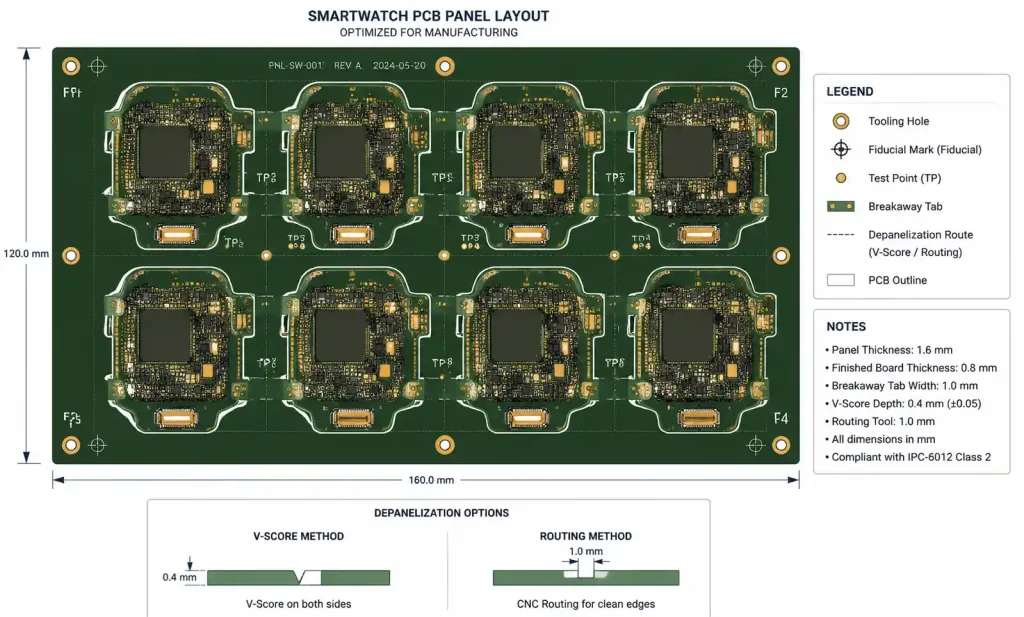The image size is (1024, 617).
Task: Click the right-edge middle tooling hole
Action: click(x=780, y=255)
